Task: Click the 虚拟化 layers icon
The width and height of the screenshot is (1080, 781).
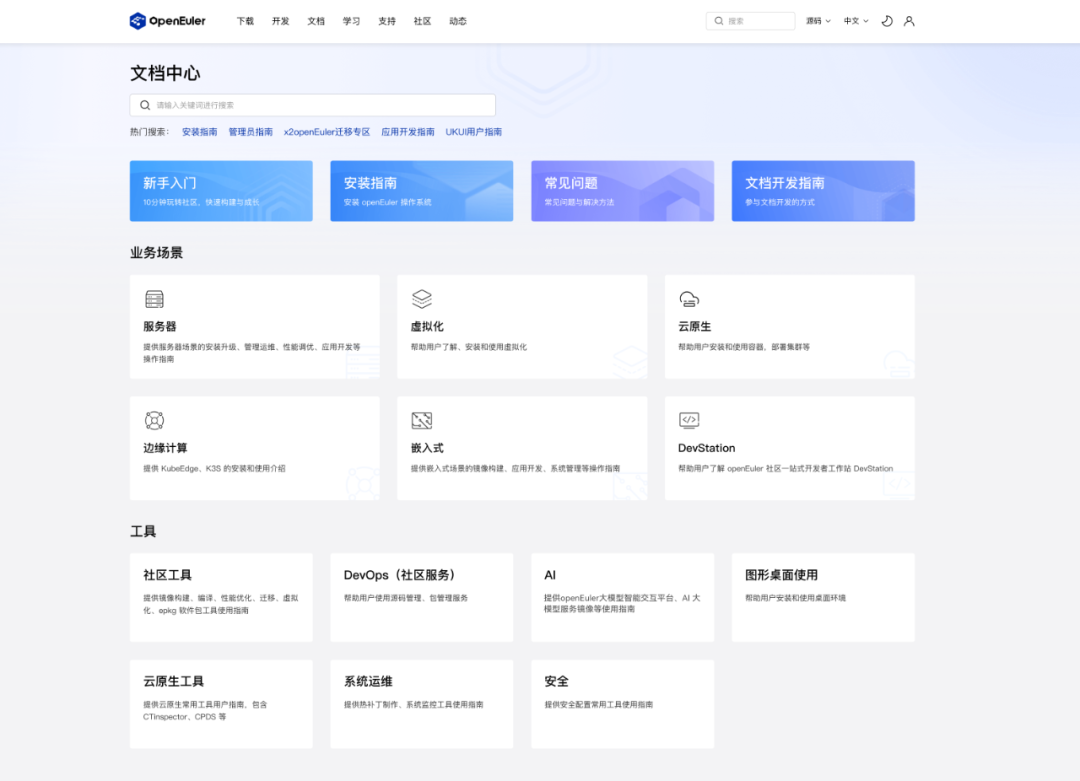Action: click(x=422, y=299)
